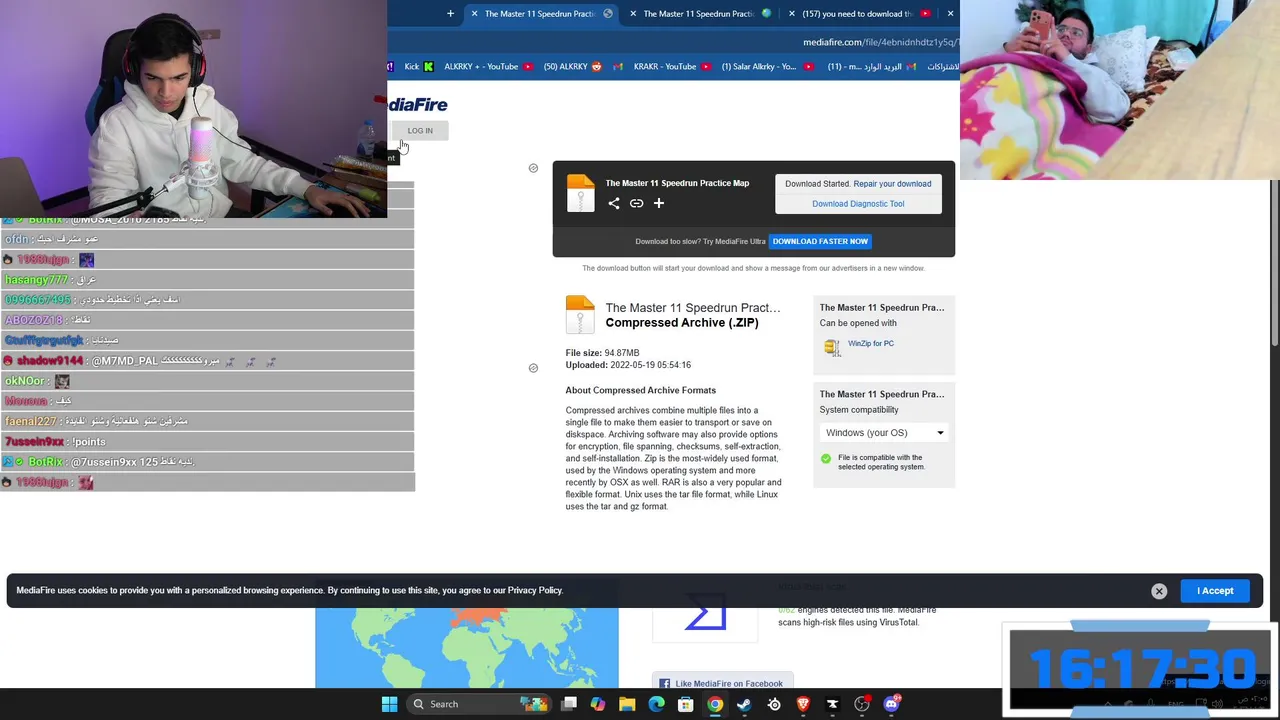
Task: Click chat username okNOor
Action: point(25,381)
